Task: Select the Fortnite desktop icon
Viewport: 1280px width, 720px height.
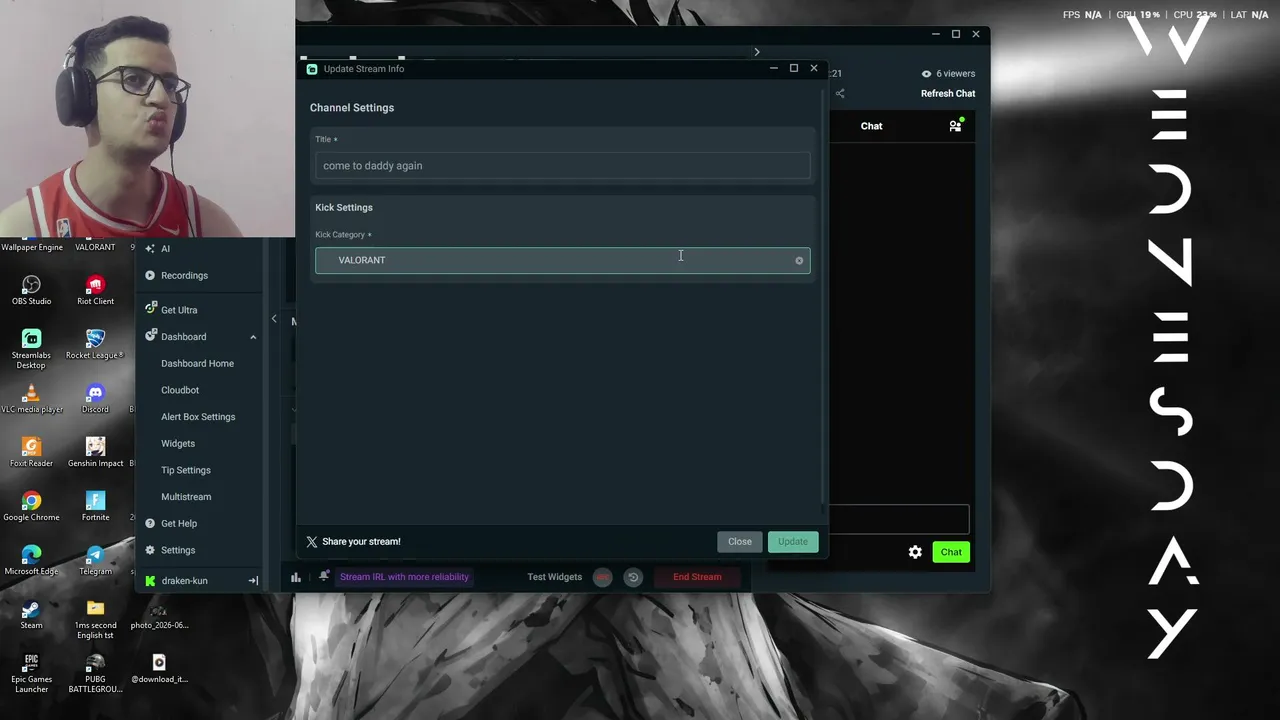Action: pyautogui.click(x=95, y=507)
